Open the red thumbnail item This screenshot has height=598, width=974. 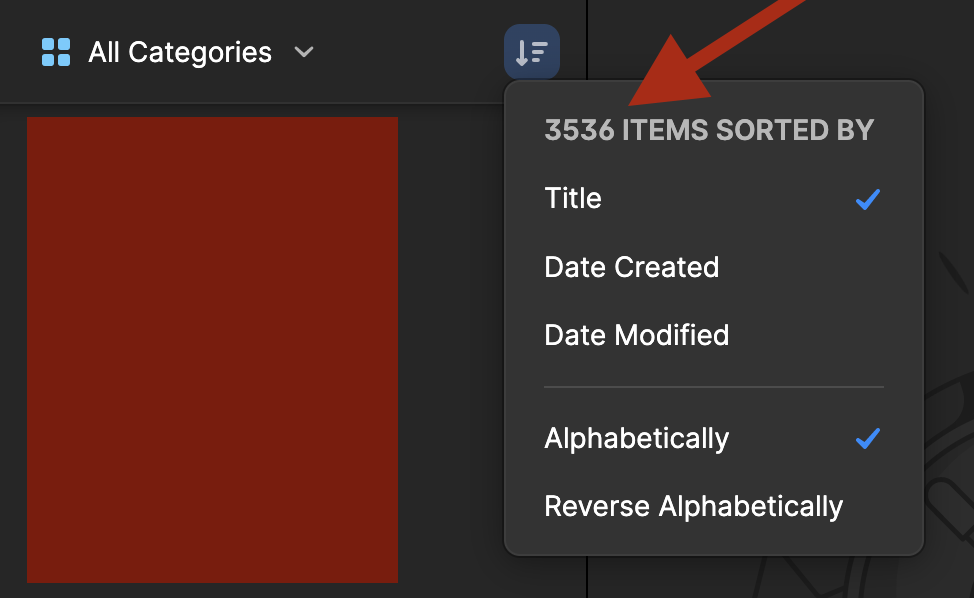[x=212, y=349]
